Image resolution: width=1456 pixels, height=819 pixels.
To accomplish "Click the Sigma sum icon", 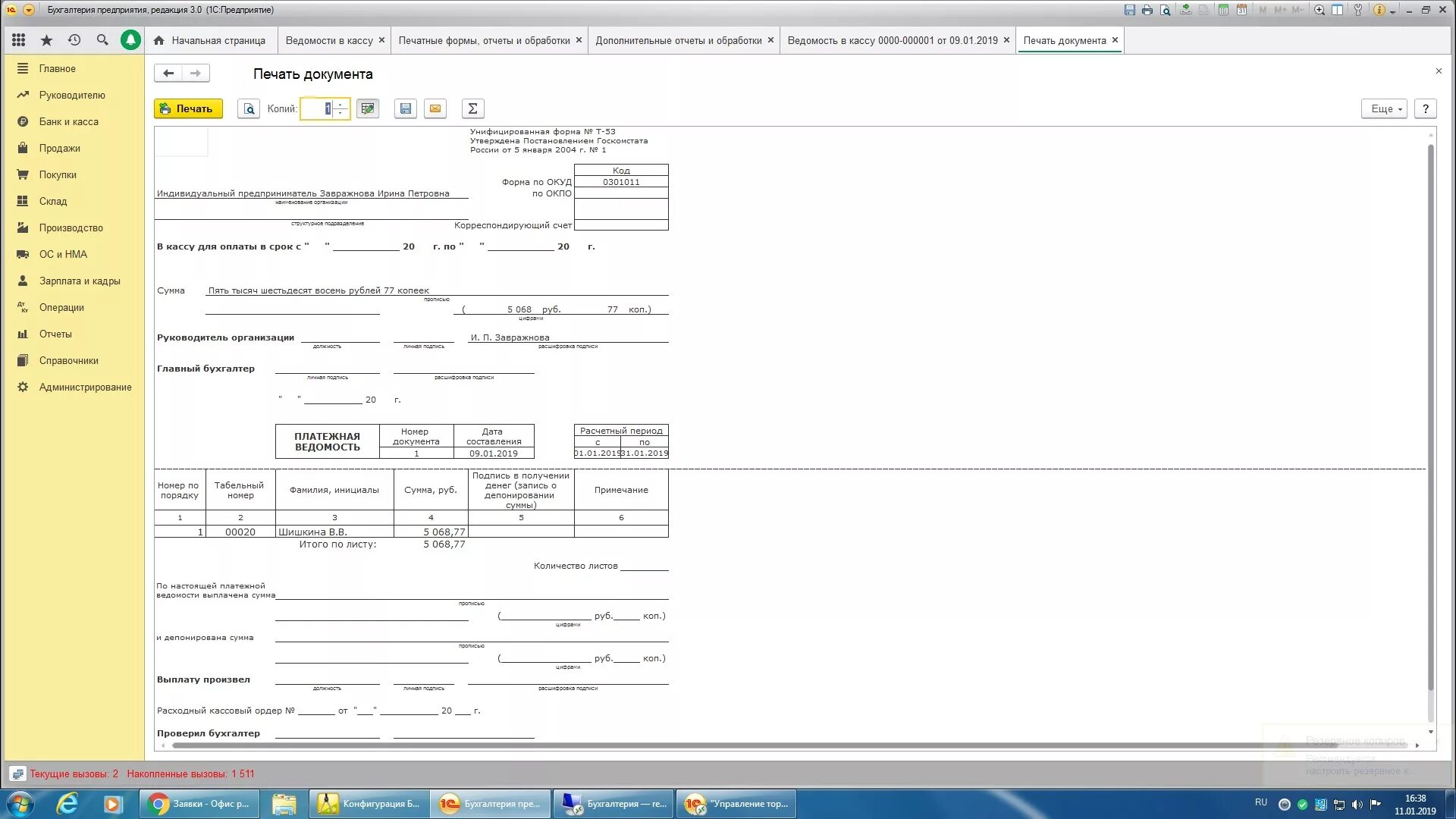I will (x=472, y=108).
